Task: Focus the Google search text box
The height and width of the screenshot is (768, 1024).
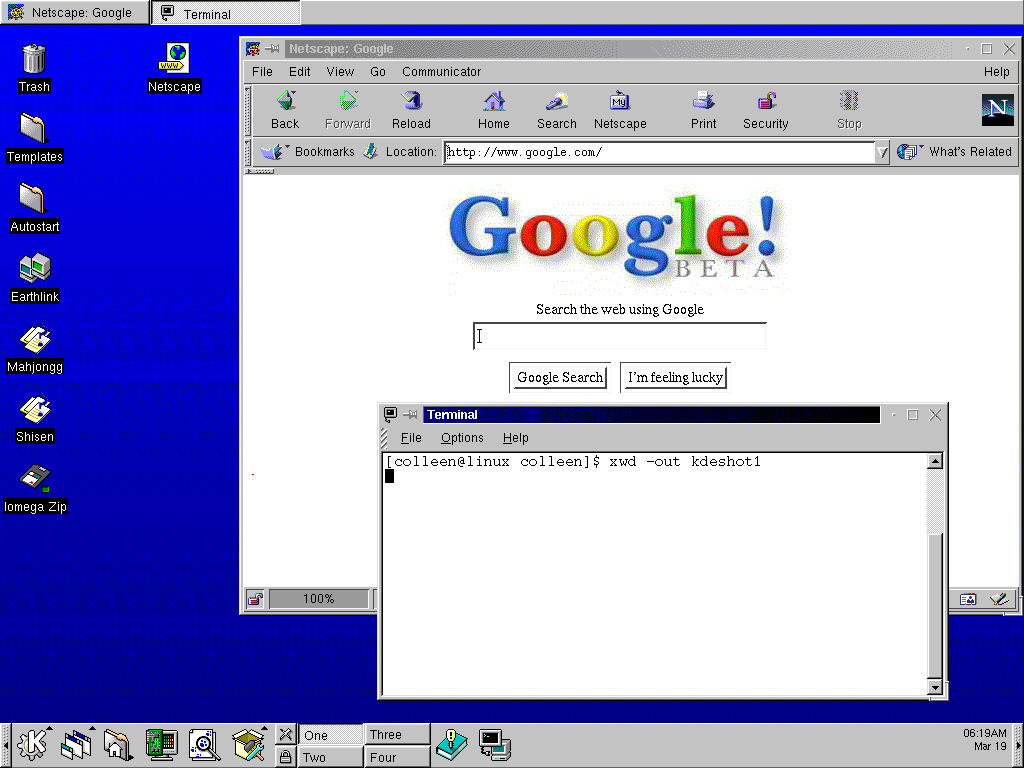Action: (620, 336)
